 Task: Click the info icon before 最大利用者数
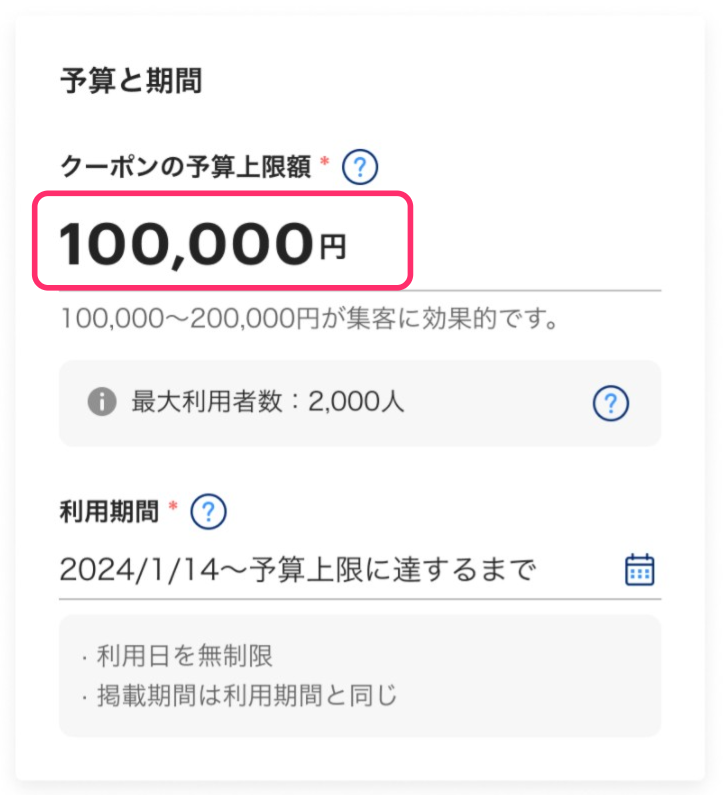pos(101,403)
